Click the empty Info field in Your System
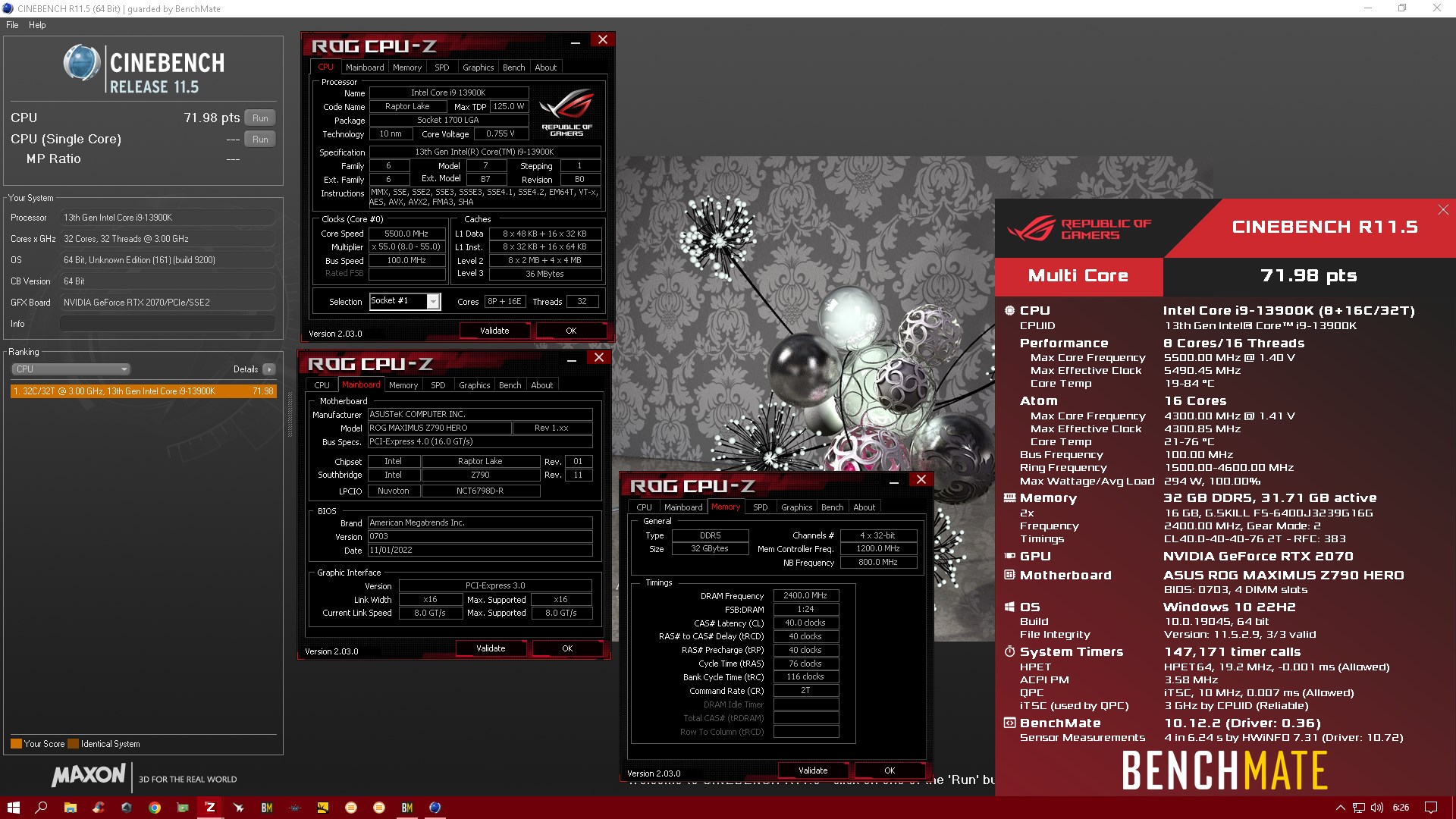The height and width of the screenshot is (819, 1456). pyautogui.click(x=167, y=324)
